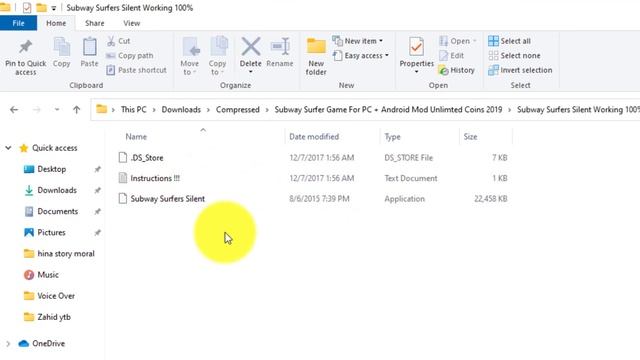Open Desktop in Quick access

pos(51,169)
